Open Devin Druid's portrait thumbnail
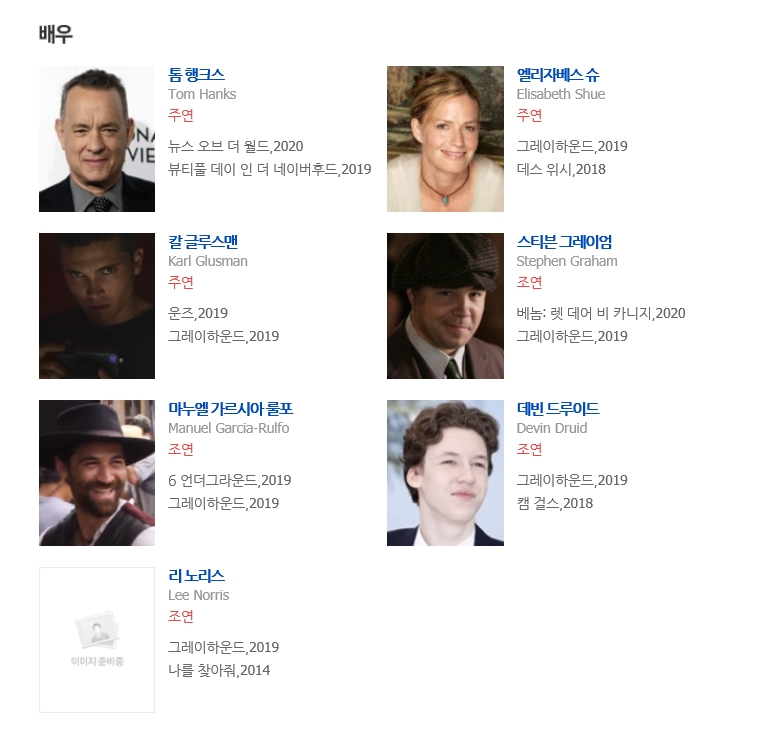The width and height of the screenshot is (774, 736). pyautogui.click(x=445, y=472)
